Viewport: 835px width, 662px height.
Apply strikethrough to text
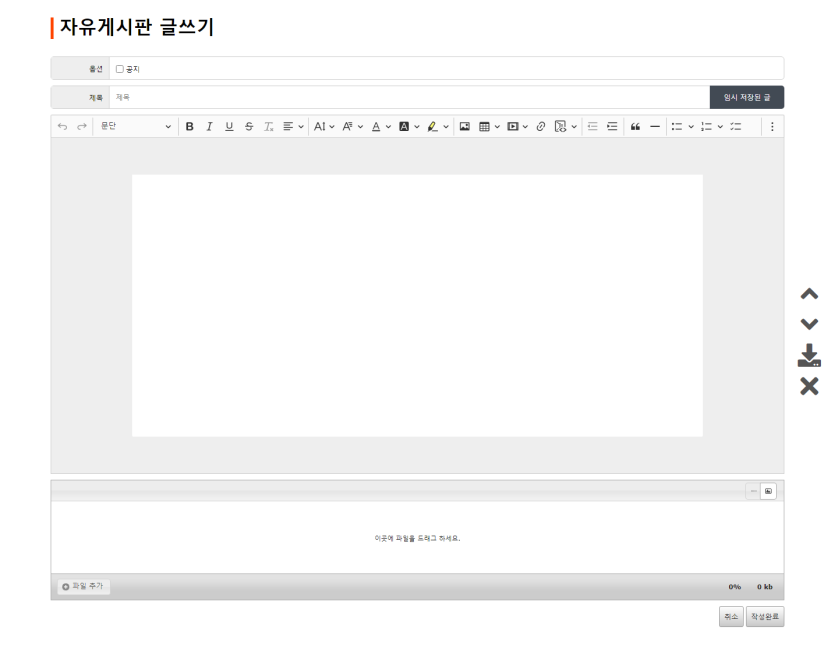(248, 126)
